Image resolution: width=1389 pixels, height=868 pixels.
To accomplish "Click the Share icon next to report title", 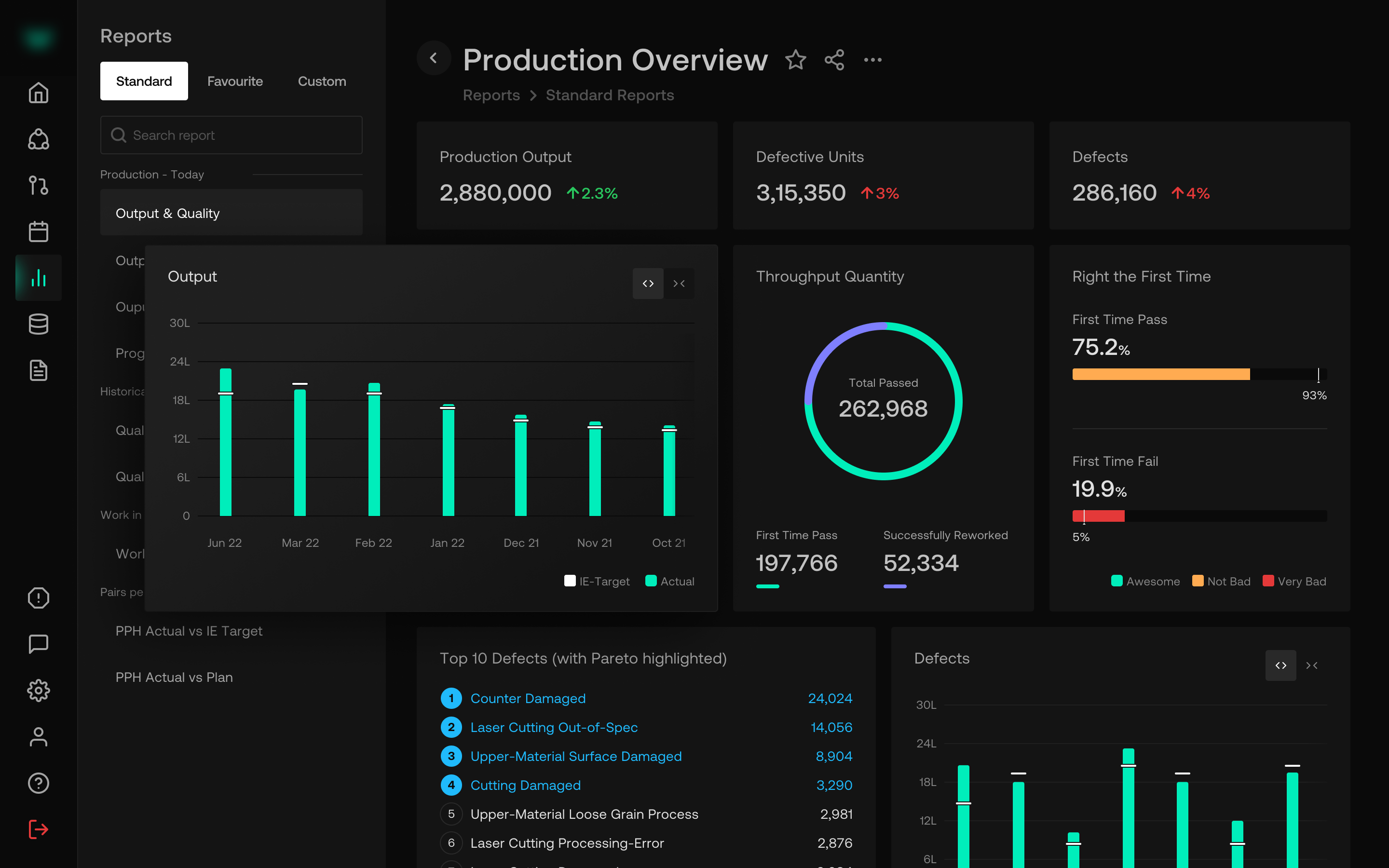I will pos(834,60).
